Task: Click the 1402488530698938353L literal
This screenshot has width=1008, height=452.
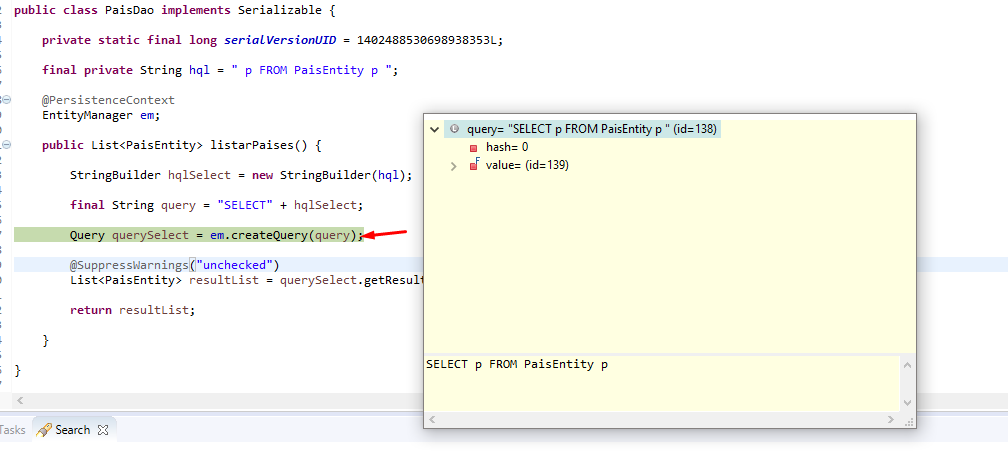Action: pyautogui.click(x=428, y=40)
